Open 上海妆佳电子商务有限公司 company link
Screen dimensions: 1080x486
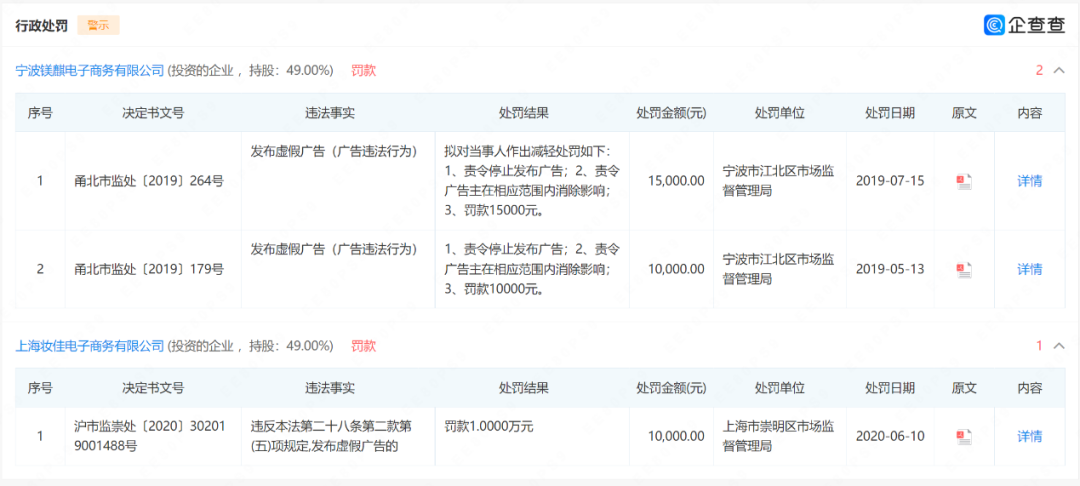pos(90,346)
